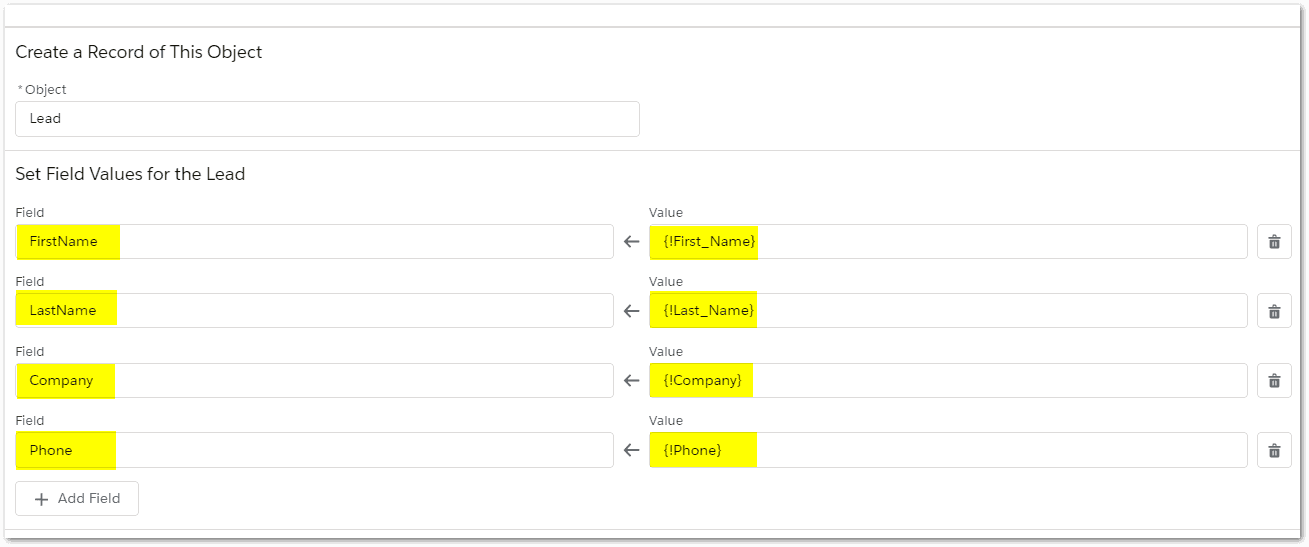The width and height of the screenshot is (1309, 547).
Task: Click the arrow next to {!First_Name}
Action: coord(631,242)
